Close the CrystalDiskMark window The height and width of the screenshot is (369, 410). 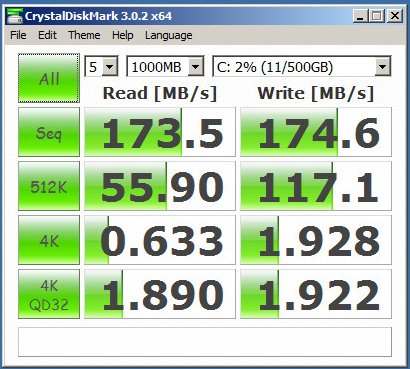pos(395,16)
